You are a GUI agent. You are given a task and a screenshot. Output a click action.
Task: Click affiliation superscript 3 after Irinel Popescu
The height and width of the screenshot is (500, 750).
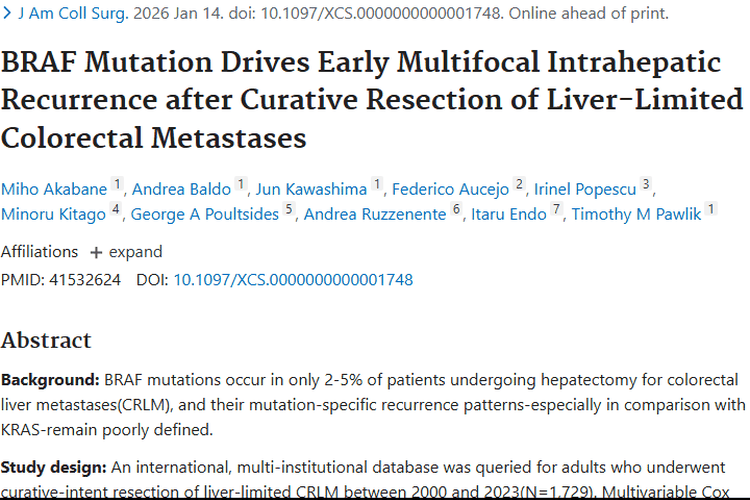pos(647,184)
